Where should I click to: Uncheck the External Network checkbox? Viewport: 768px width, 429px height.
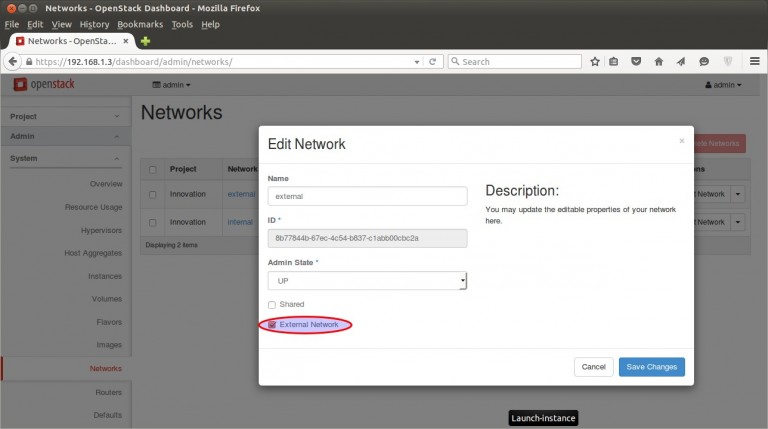pyautogui.click(x=272, y=325)
